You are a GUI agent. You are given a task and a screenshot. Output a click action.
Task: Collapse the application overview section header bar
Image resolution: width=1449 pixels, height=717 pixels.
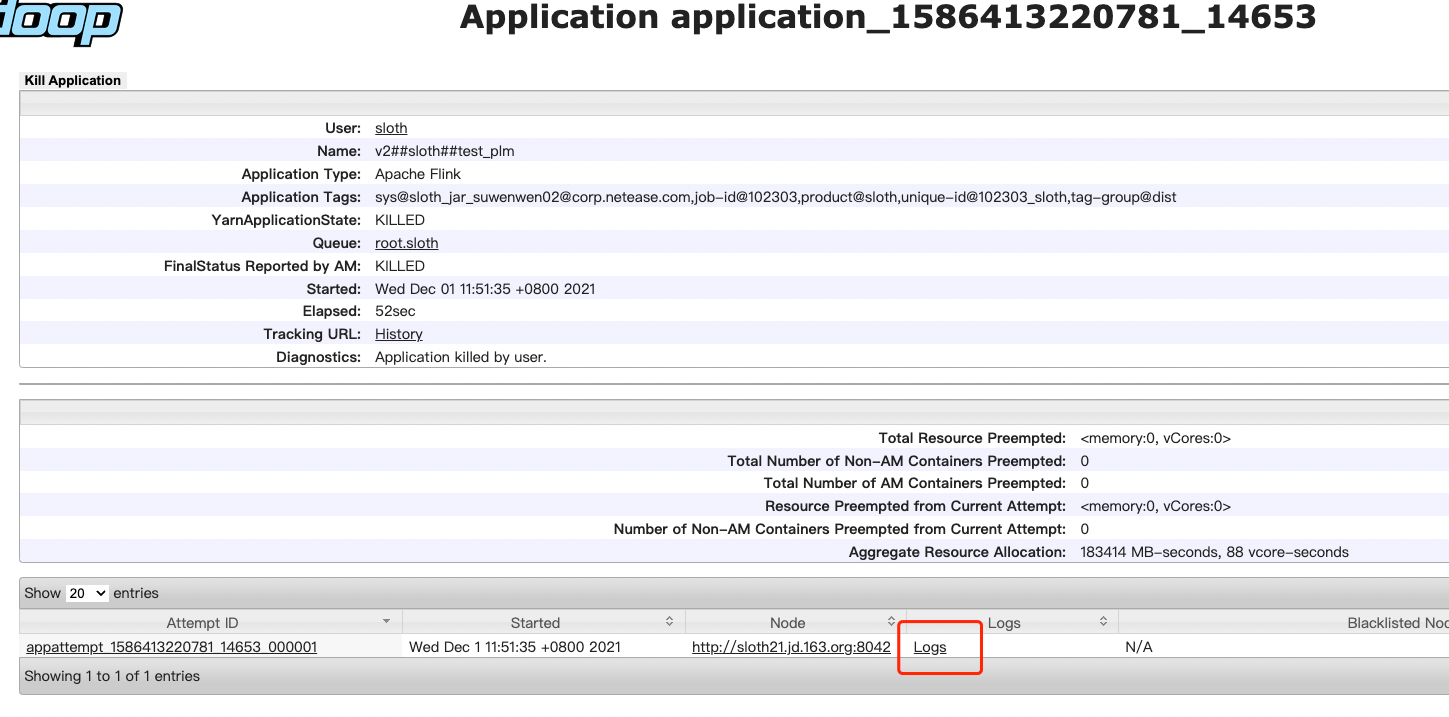tap(734, 103)
